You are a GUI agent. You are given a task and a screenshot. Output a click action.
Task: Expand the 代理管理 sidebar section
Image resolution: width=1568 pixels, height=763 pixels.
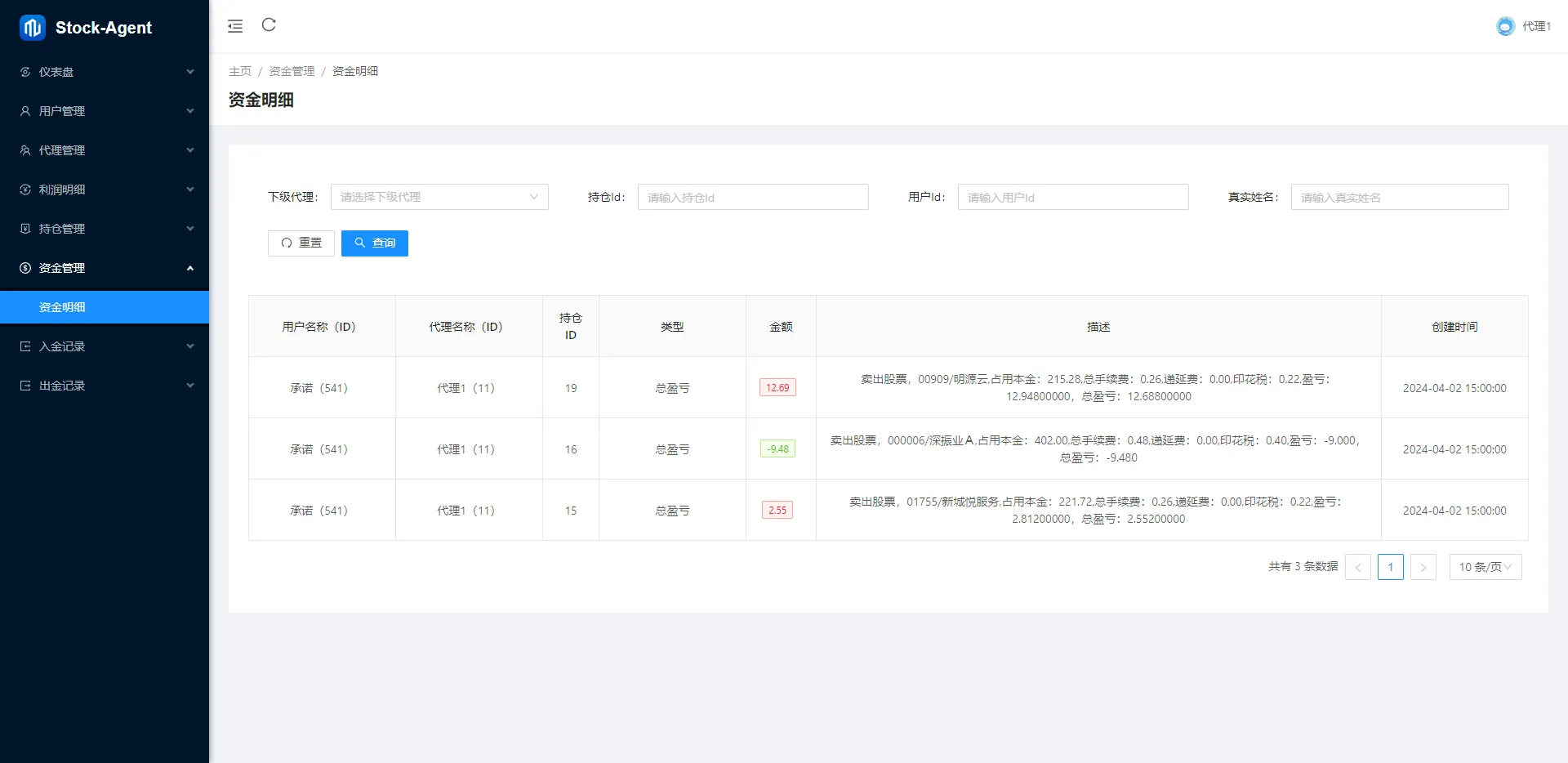105,150
